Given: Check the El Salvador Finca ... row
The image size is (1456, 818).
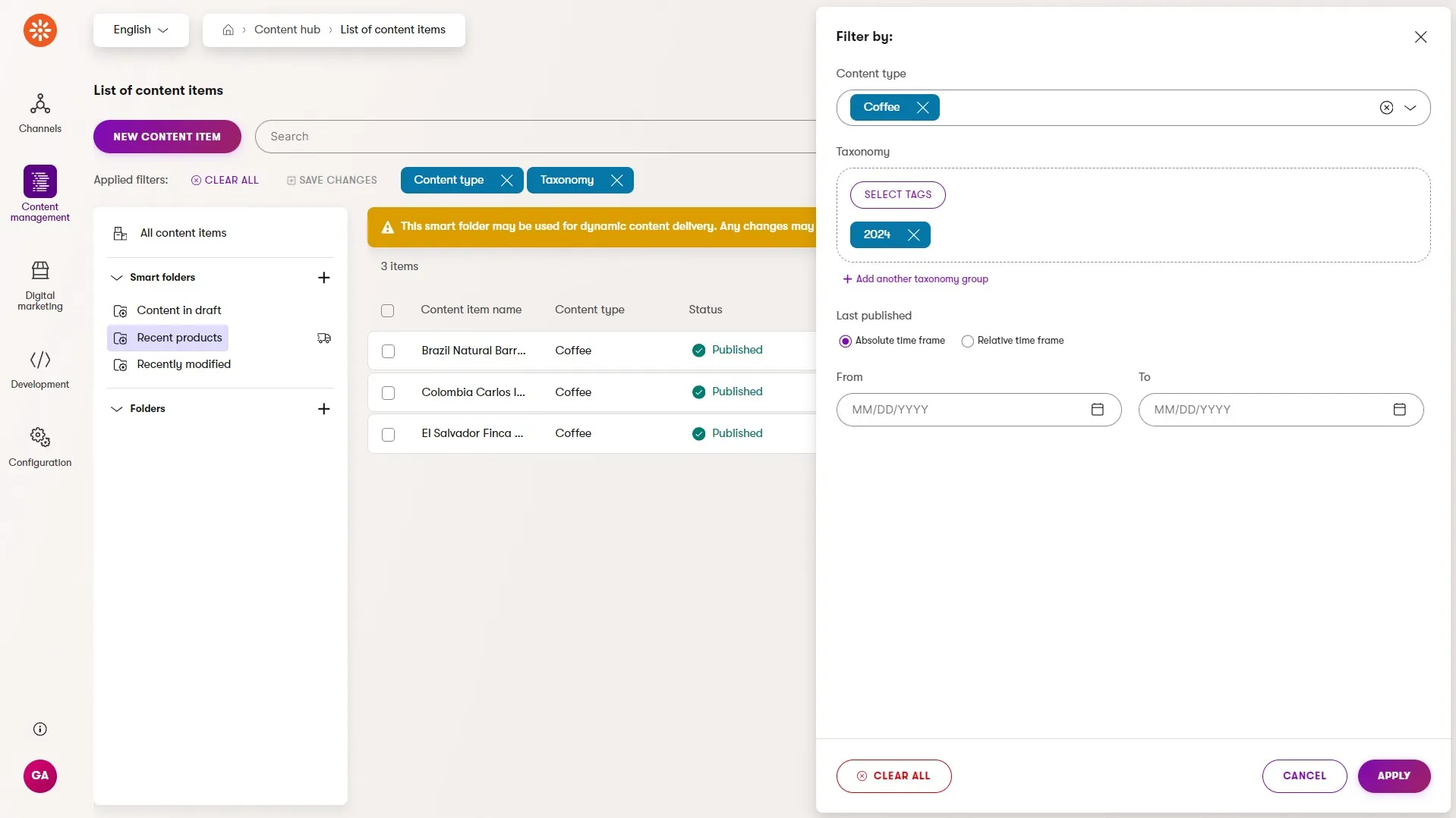Looking at the screenshot, I should point(388,434).
